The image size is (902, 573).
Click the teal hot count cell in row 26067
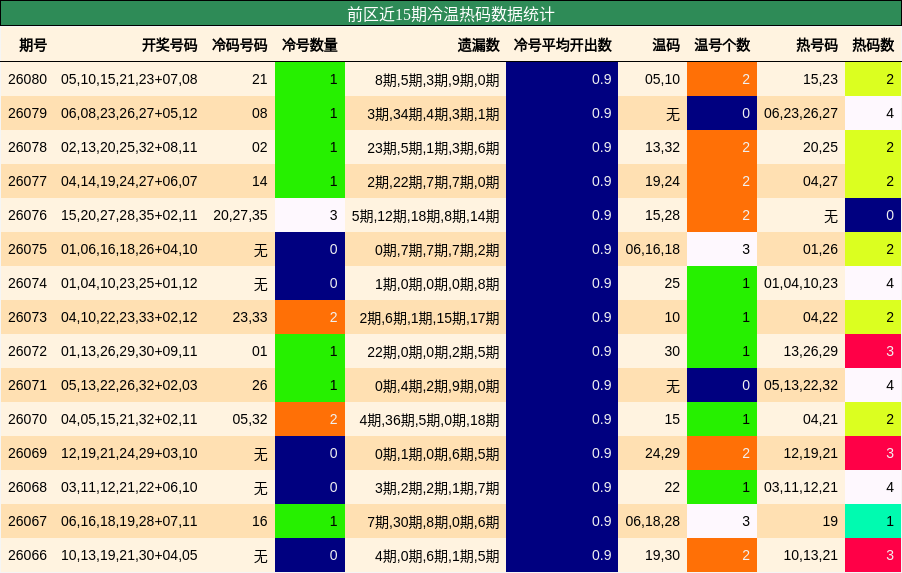click(x=873, y=521)
